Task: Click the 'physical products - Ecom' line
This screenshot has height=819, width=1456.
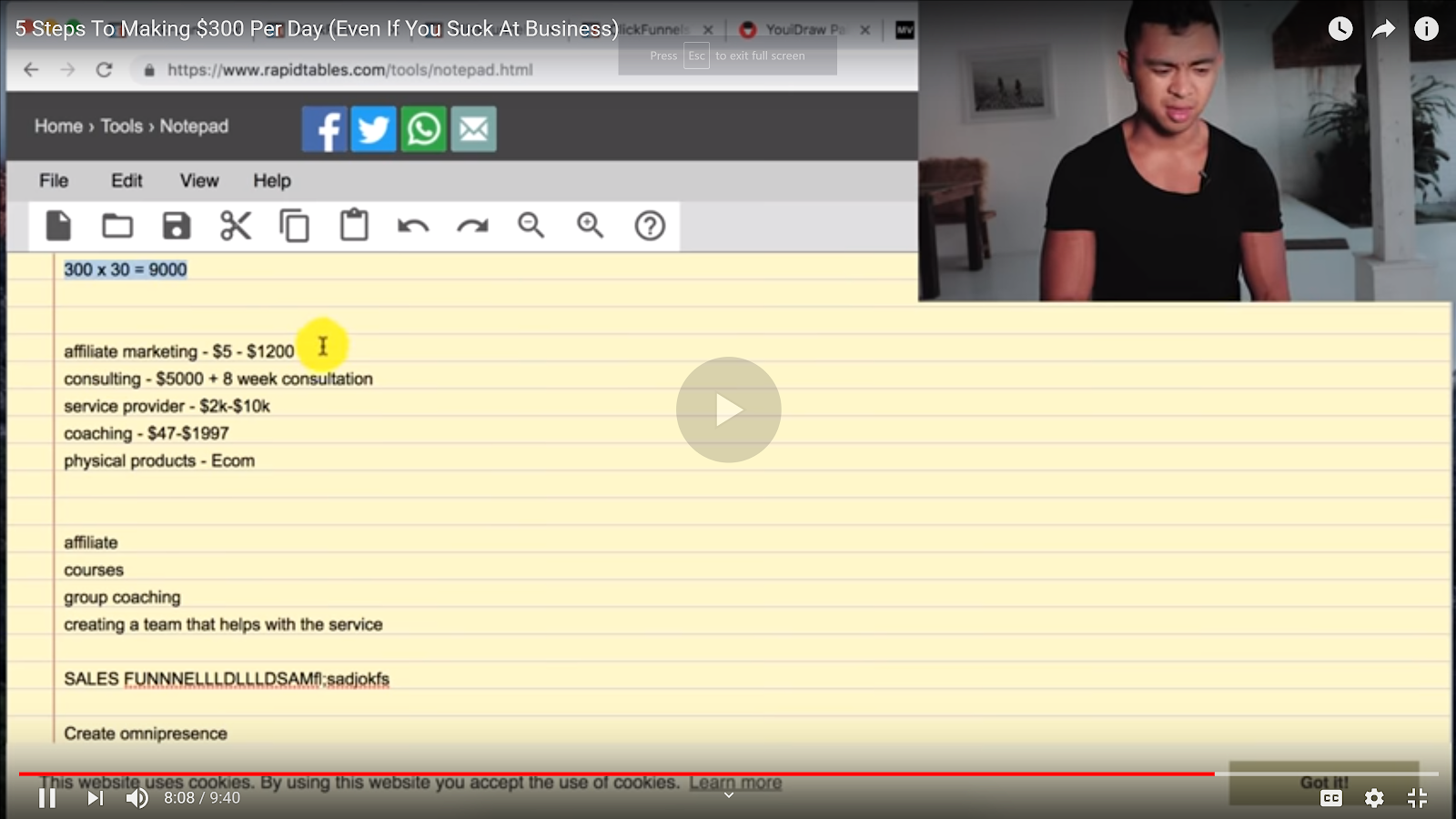Action: click(159, 460)
